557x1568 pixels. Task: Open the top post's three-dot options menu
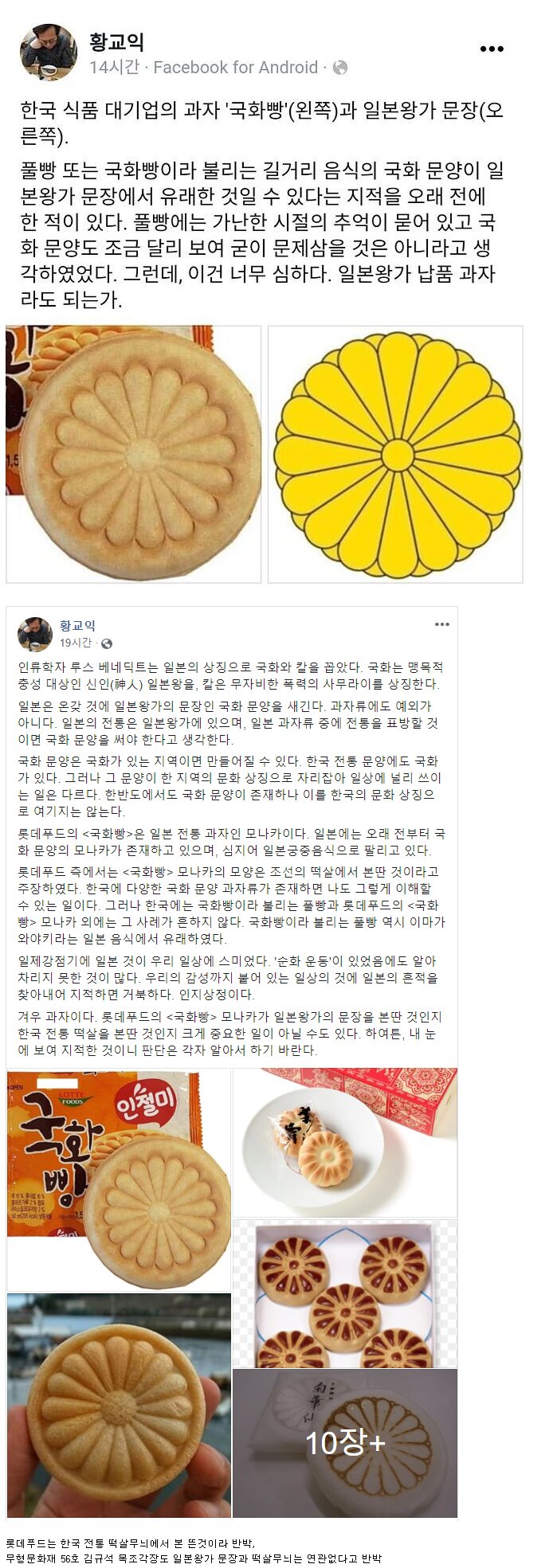[x=492, y=49]
